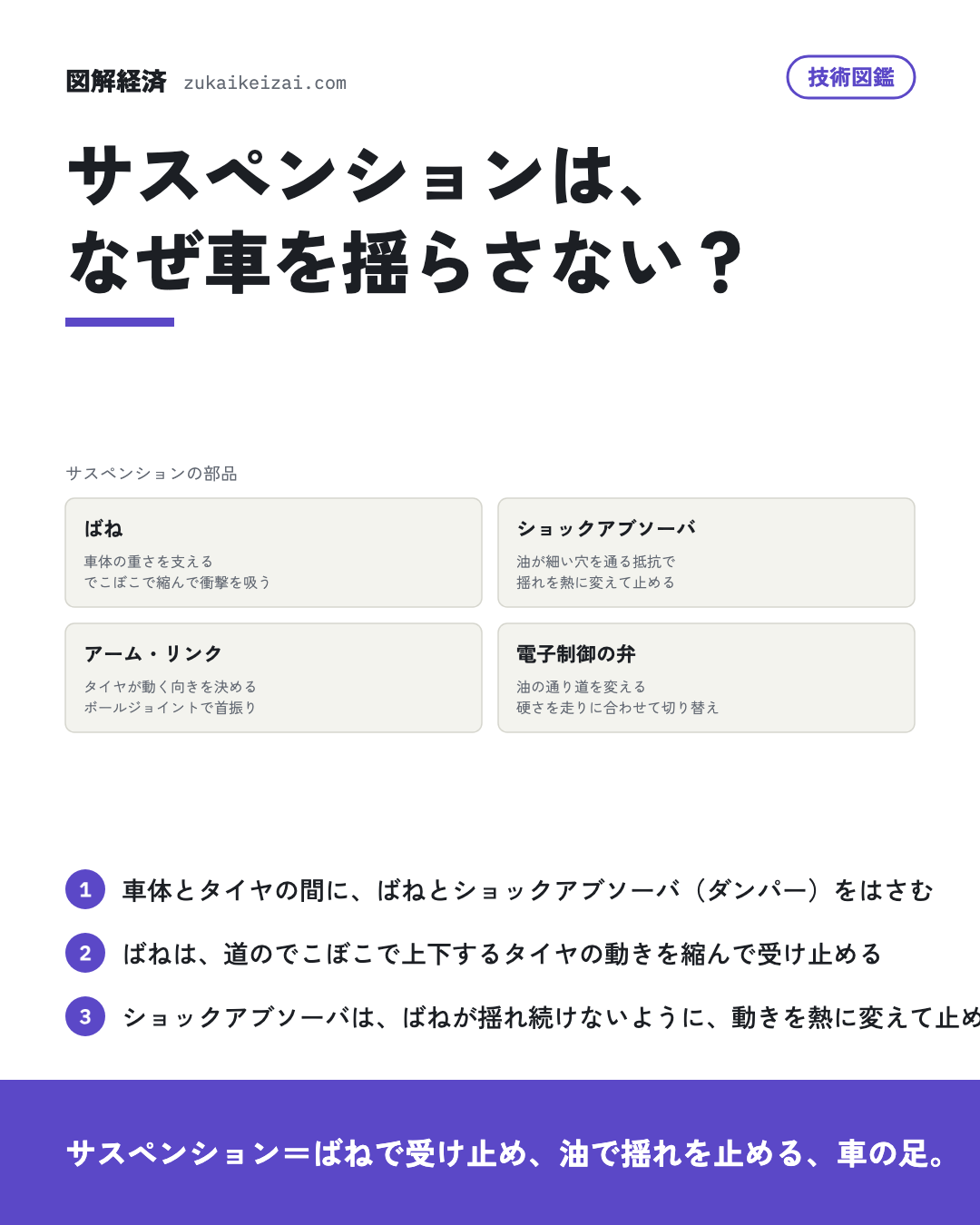Viewport: 980px width, 1225px height.
Task: Open the zukaikeizai.com link
Action: (265, 83)
